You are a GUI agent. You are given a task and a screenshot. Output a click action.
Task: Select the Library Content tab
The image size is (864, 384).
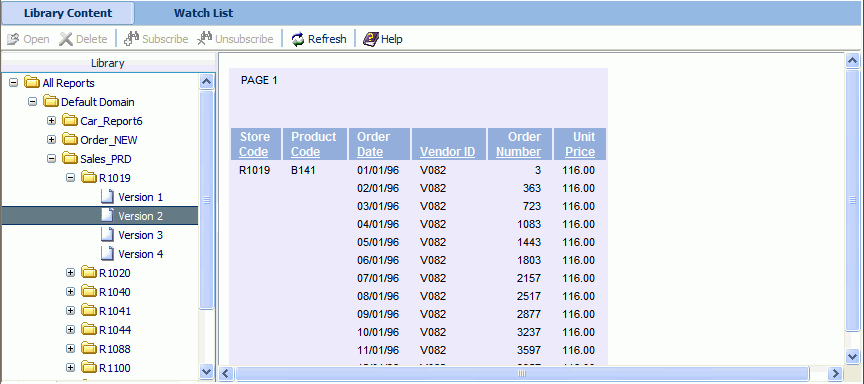68,13
